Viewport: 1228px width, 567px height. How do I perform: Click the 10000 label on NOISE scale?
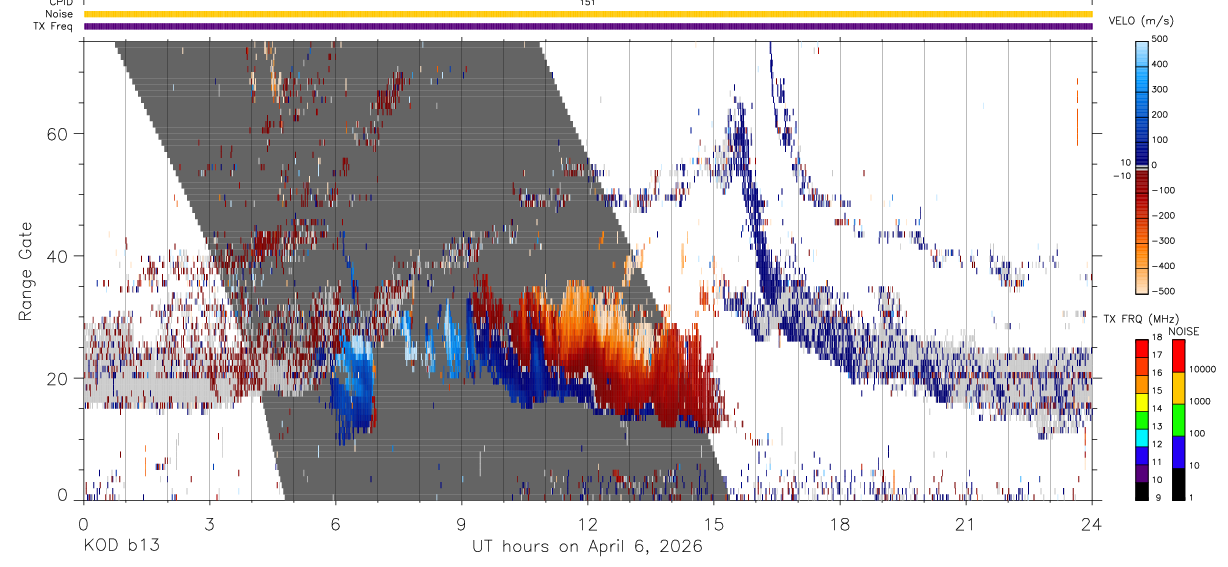(x=1204, y=369)
